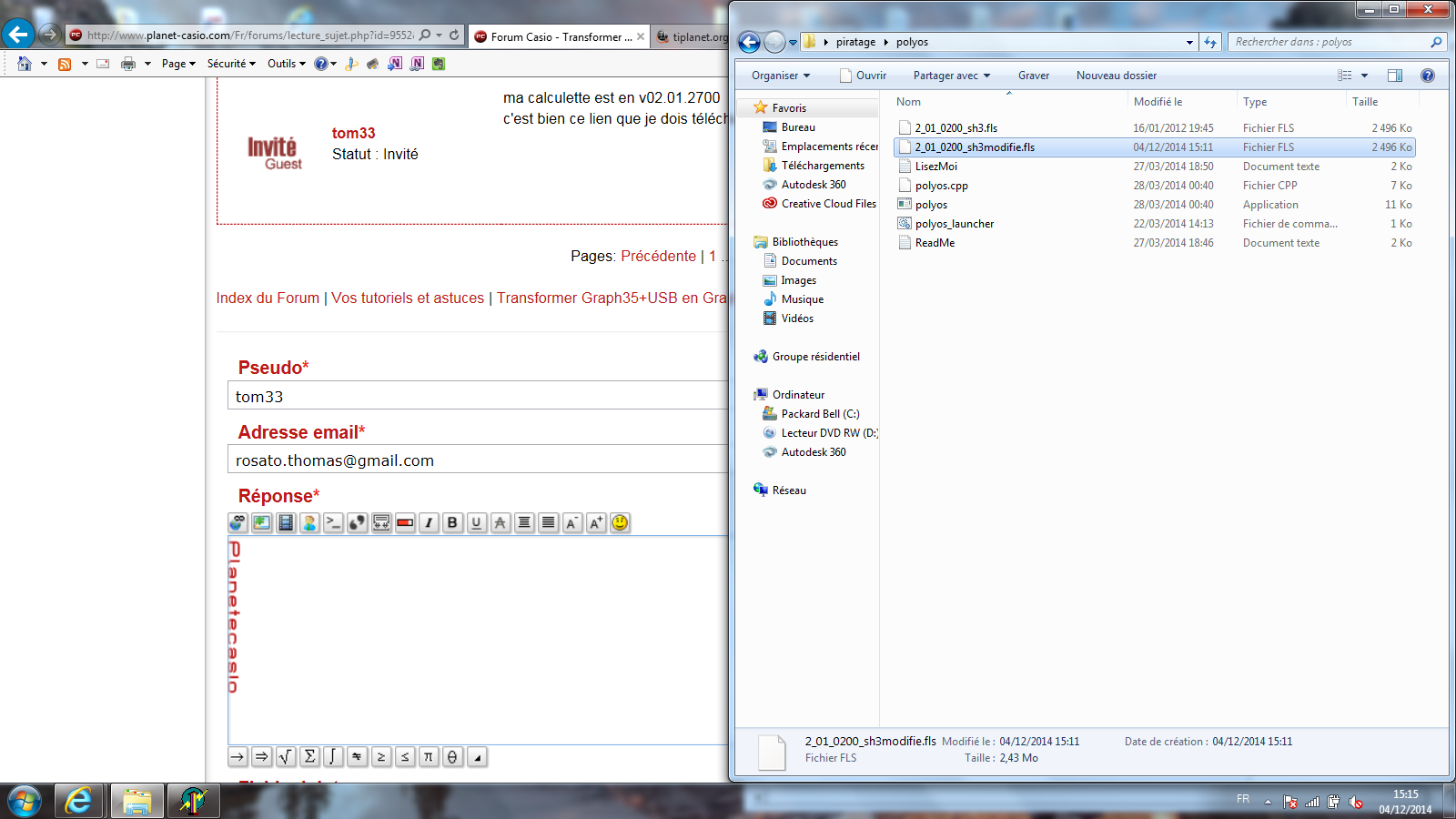Select the polyos.cpp file
This screenshot has width=1456, height=819.
click(1155, 186)
